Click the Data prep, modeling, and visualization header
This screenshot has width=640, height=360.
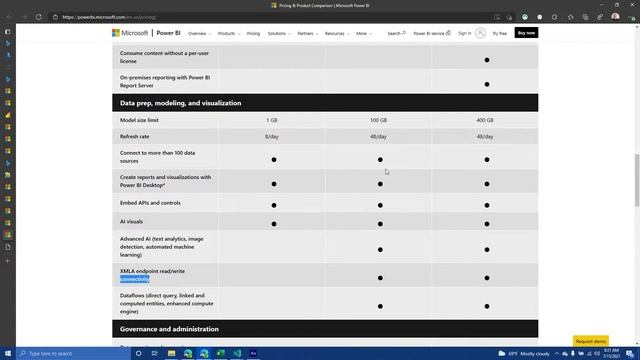click(180, 103)
